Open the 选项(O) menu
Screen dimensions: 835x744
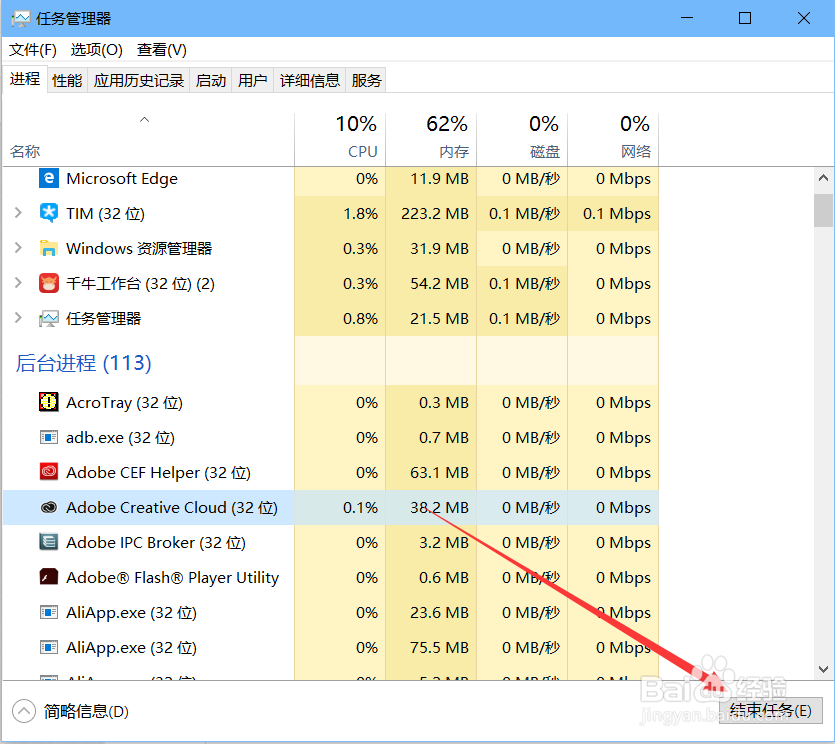click(96, 50)
